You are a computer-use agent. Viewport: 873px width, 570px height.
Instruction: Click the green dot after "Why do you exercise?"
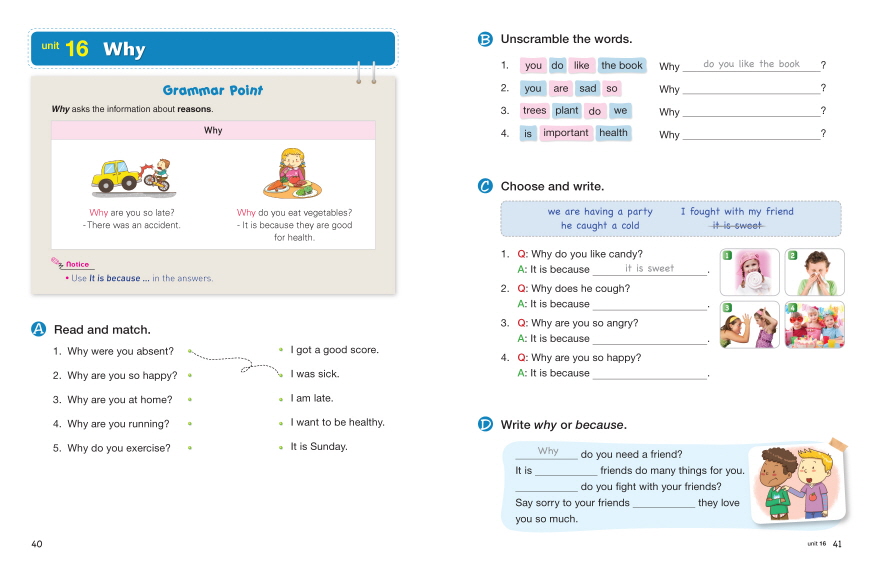point(189,449)
